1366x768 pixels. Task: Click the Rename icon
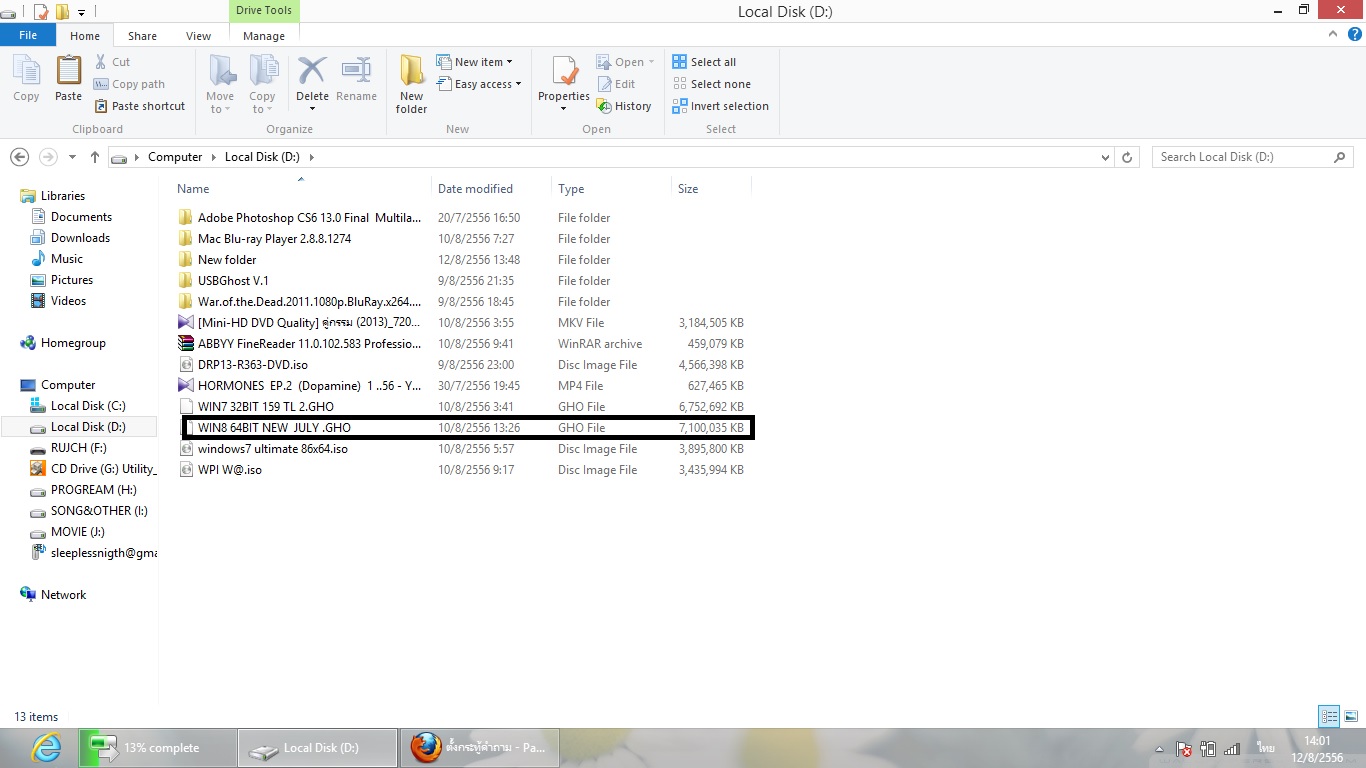click(356, 79)
